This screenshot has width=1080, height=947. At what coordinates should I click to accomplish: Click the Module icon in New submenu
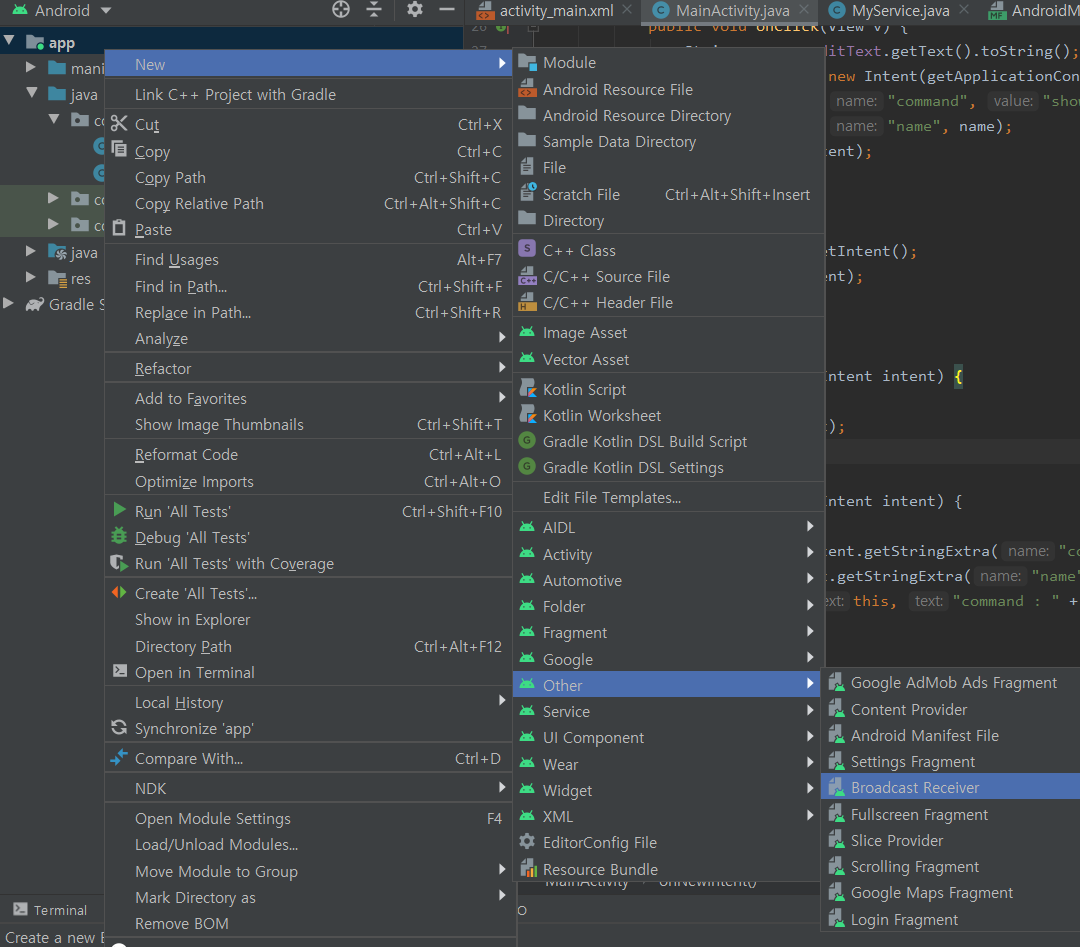click(x=528, y=62)
